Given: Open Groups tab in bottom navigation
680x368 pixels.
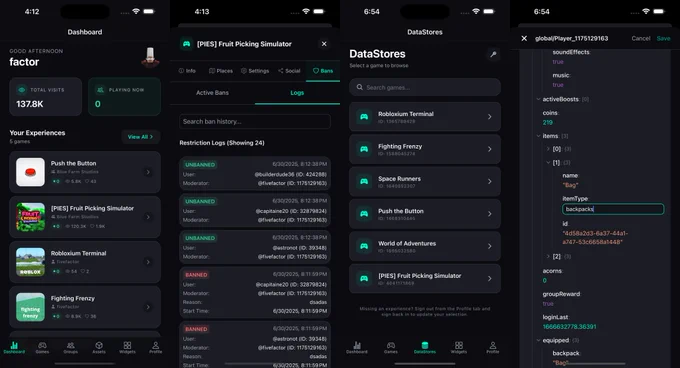Looking at the screenshot, I should pos(70,347).
